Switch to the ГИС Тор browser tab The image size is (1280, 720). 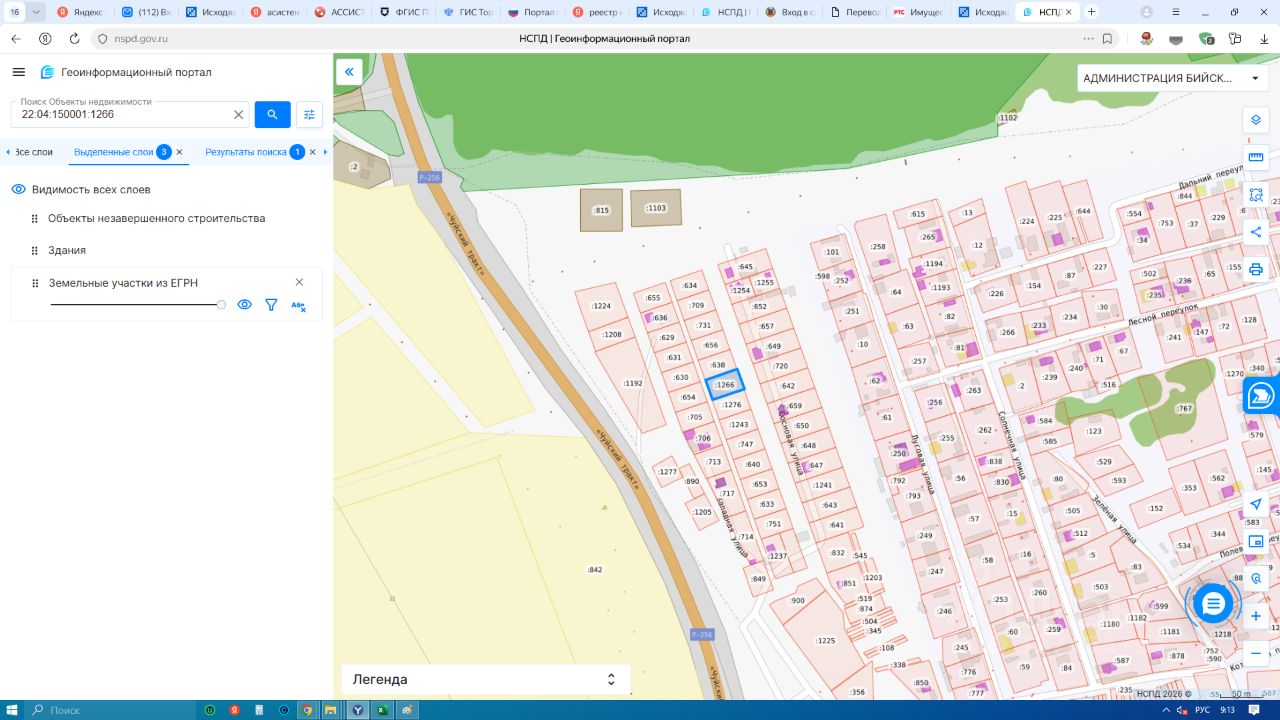click(469, 12)
